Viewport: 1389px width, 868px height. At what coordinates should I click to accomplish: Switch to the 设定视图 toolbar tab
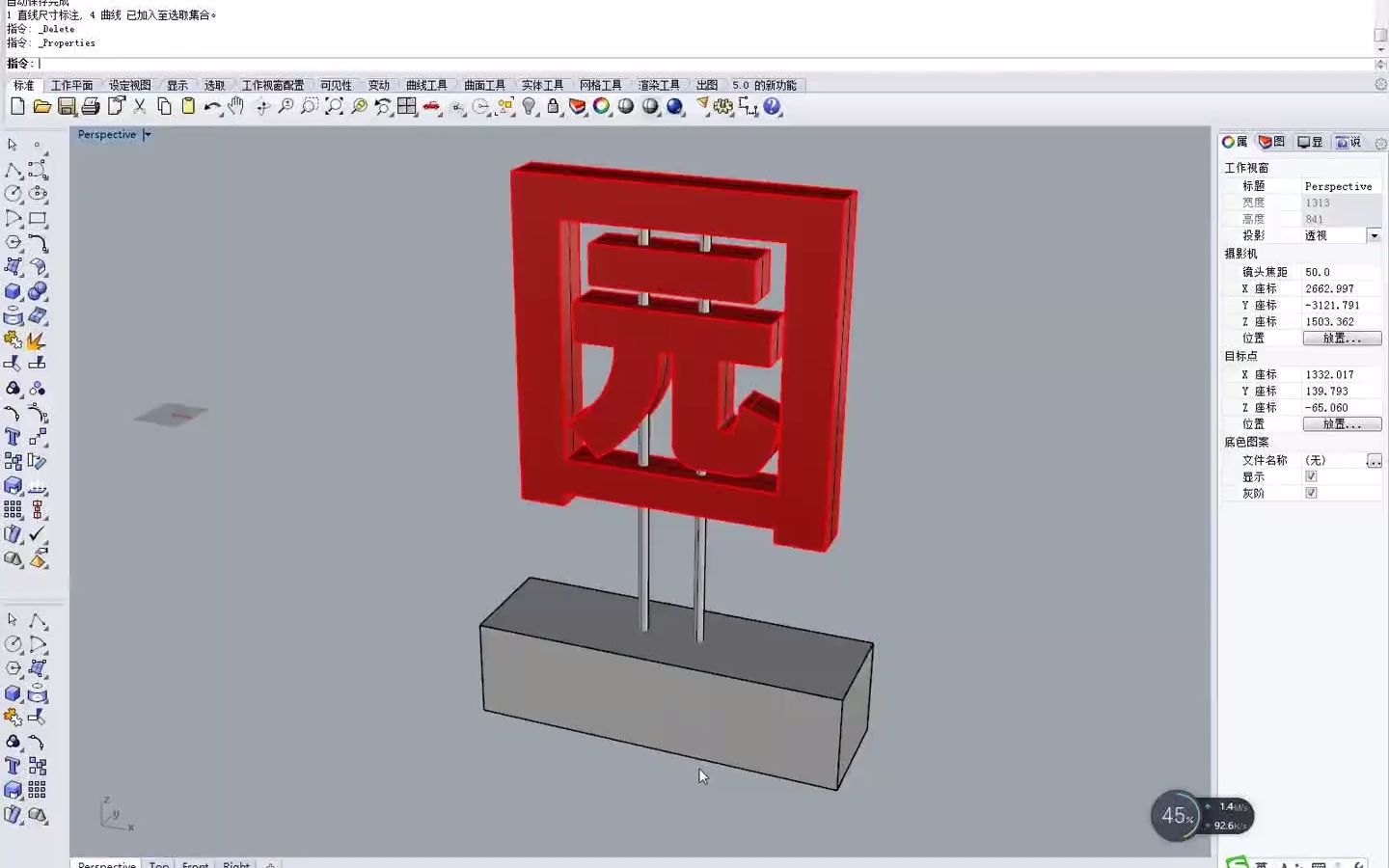pyautogui.click(x=129, y=85)
